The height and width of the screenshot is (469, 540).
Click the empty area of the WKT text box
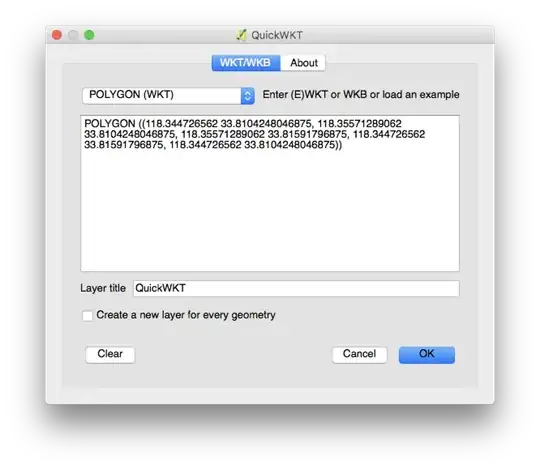pos(270,210)
